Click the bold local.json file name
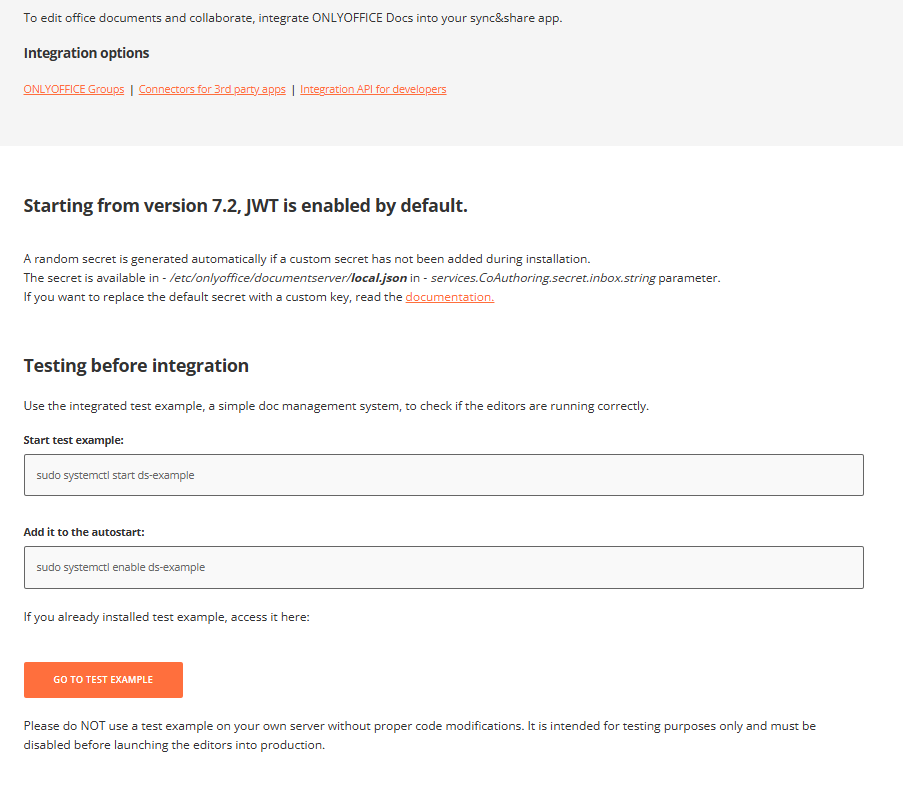Image resolution: width=903 pixels, height=799 pixels. pyautogui.click(x=379, y=278)
